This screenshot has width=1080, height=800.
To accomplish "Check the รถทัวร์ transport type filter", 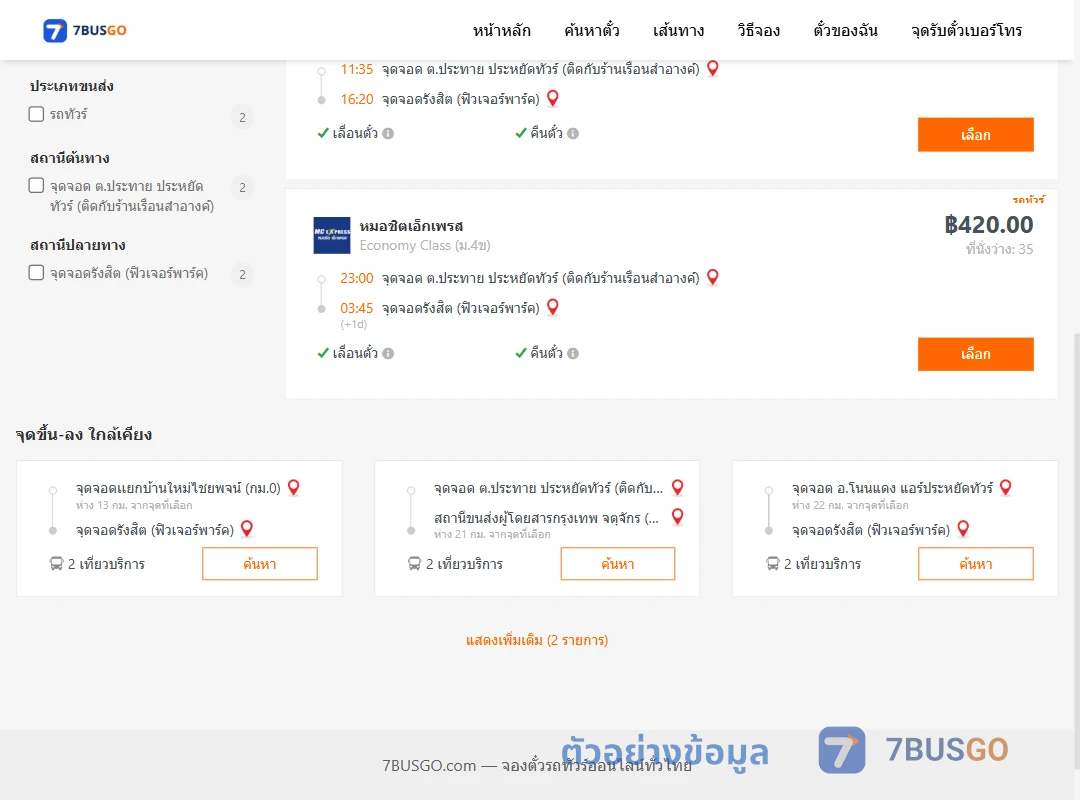I will [x=37, y=114].
